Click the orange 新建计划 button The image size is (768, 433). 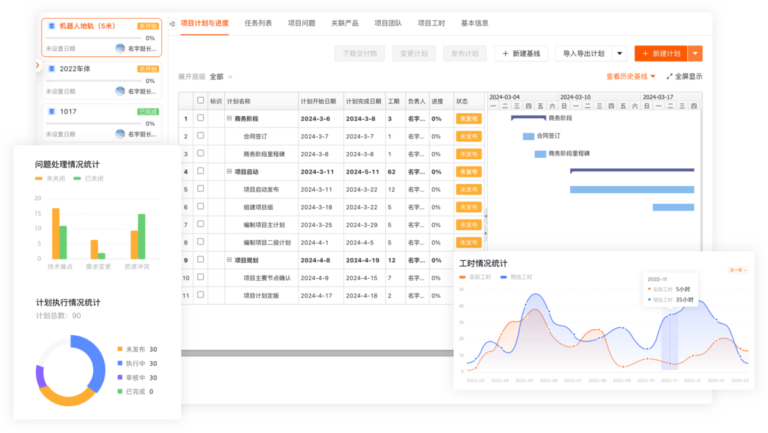coord(661,53)
